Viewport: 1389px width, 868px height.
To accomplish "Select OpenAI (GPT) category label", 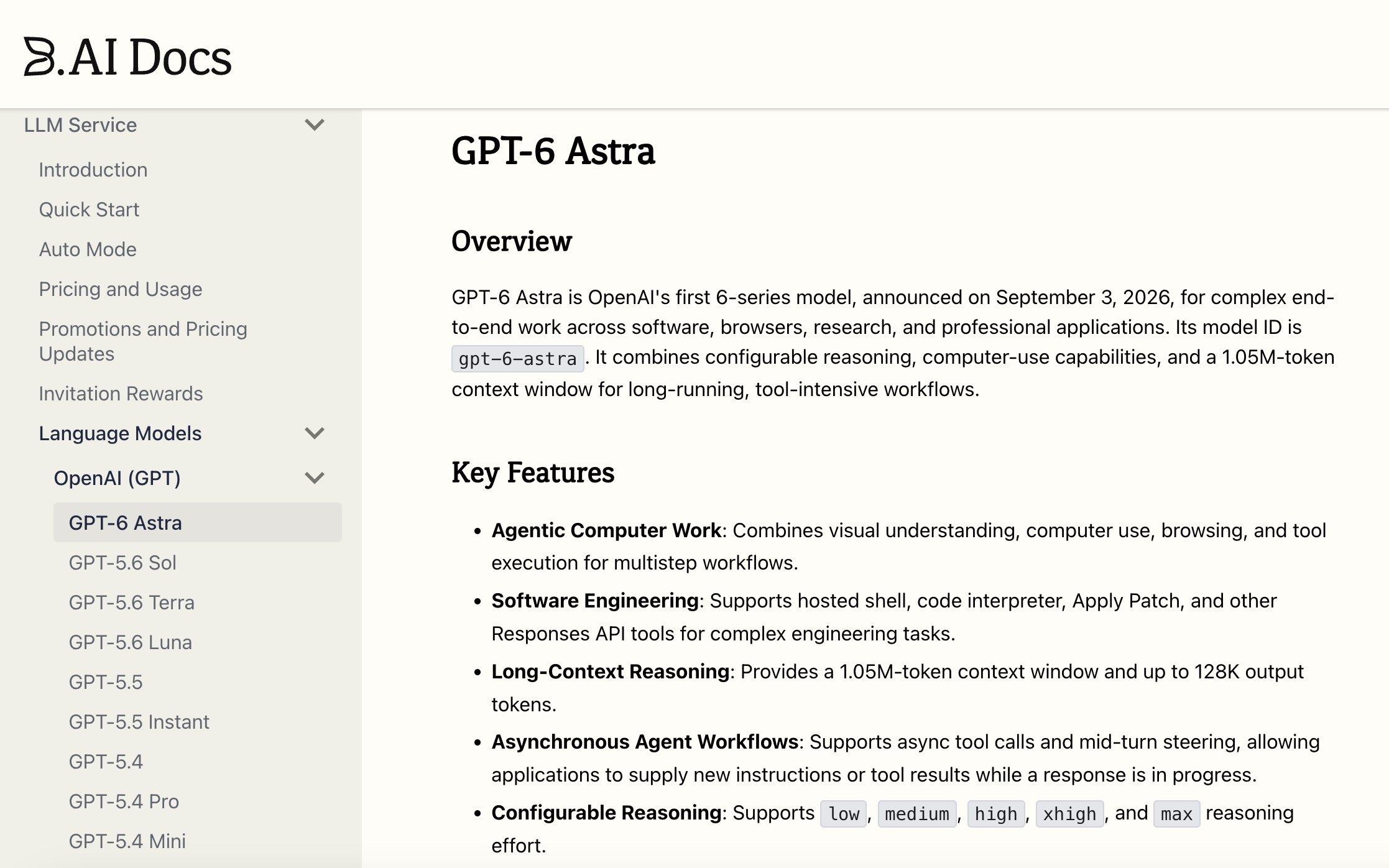I will click(118, 478).
